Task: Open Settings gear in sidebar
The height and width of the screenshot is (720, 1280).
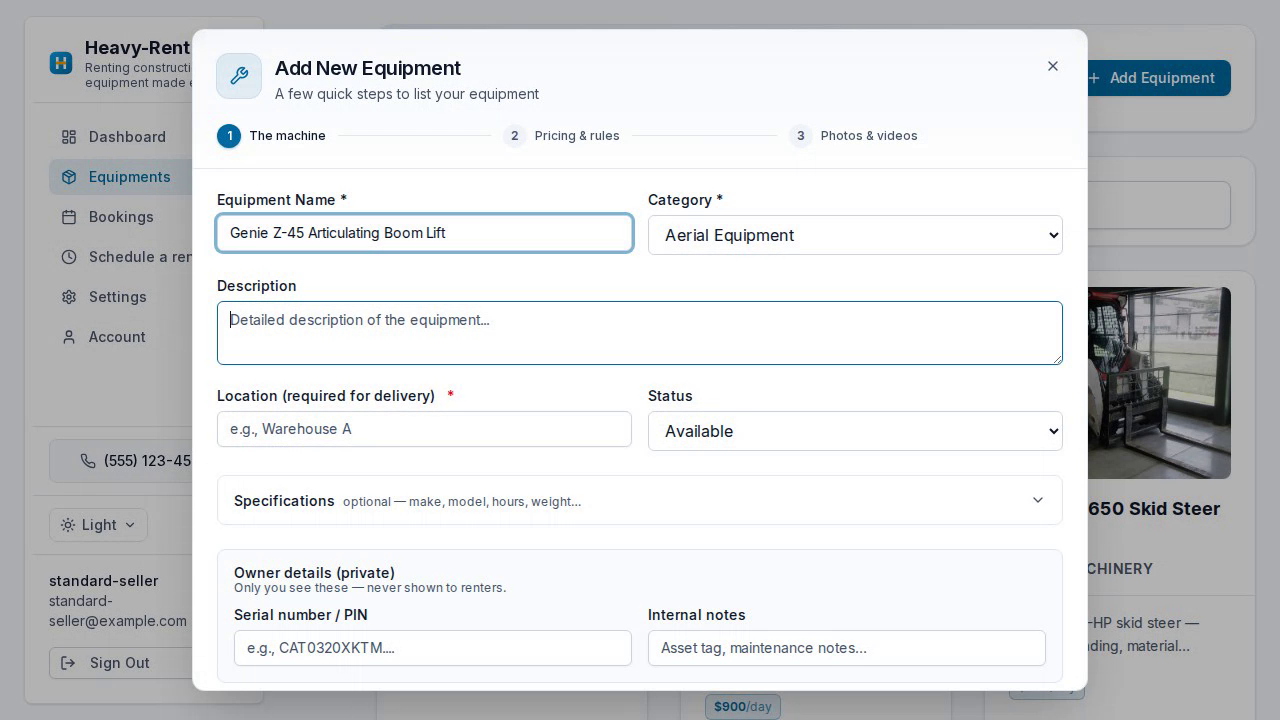Action: 69,297
